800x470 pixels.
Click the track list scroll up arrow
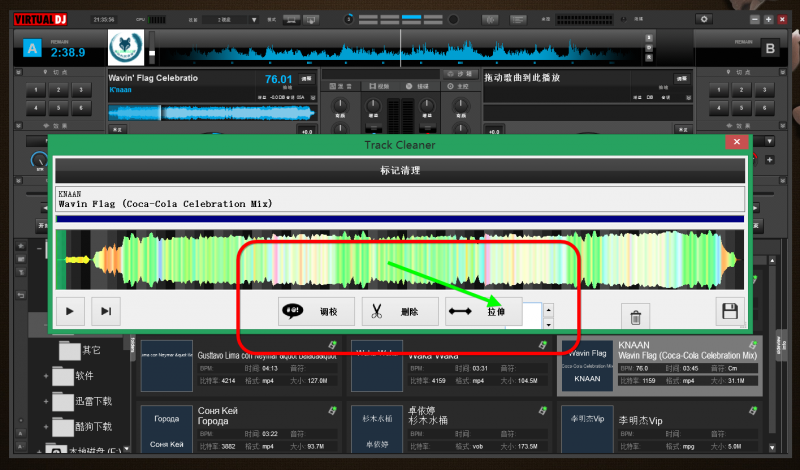pyautogui.click(x=772, y=261)
